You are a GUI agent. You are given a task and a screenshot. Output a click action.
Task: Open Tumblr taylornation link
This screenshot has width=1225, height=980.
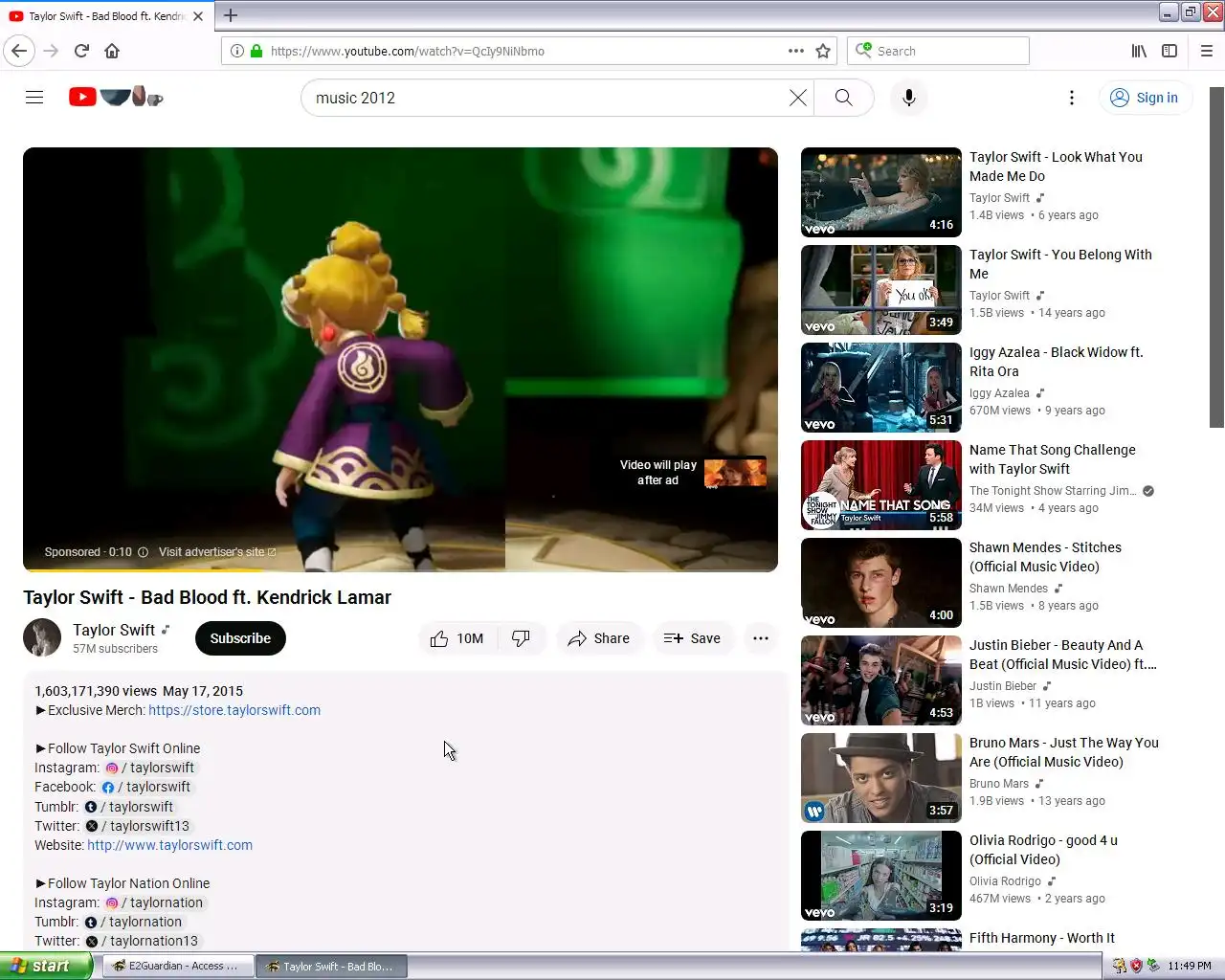point(133,922)
